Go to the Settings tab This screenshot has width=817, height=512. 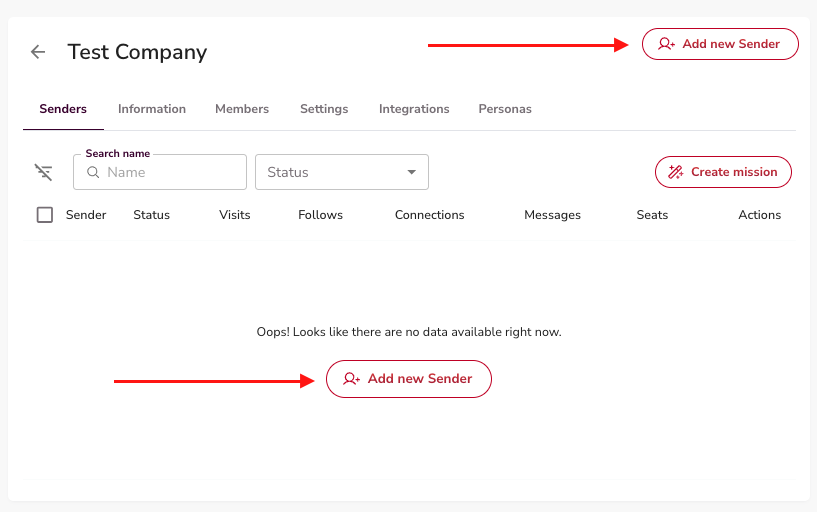tap(324, 109)
